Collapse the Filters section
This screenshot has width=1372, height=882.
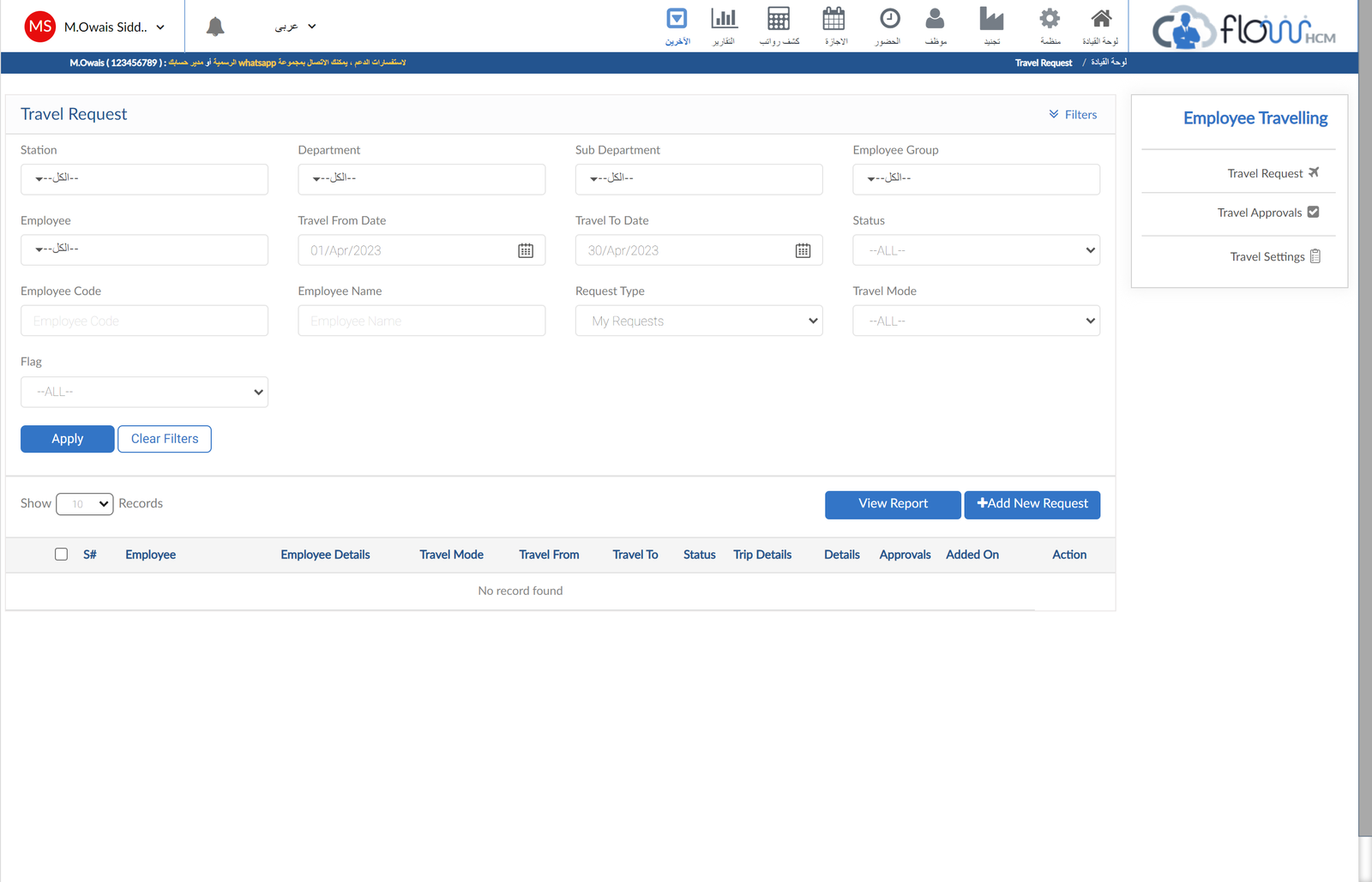click(x=1073, y=115)
